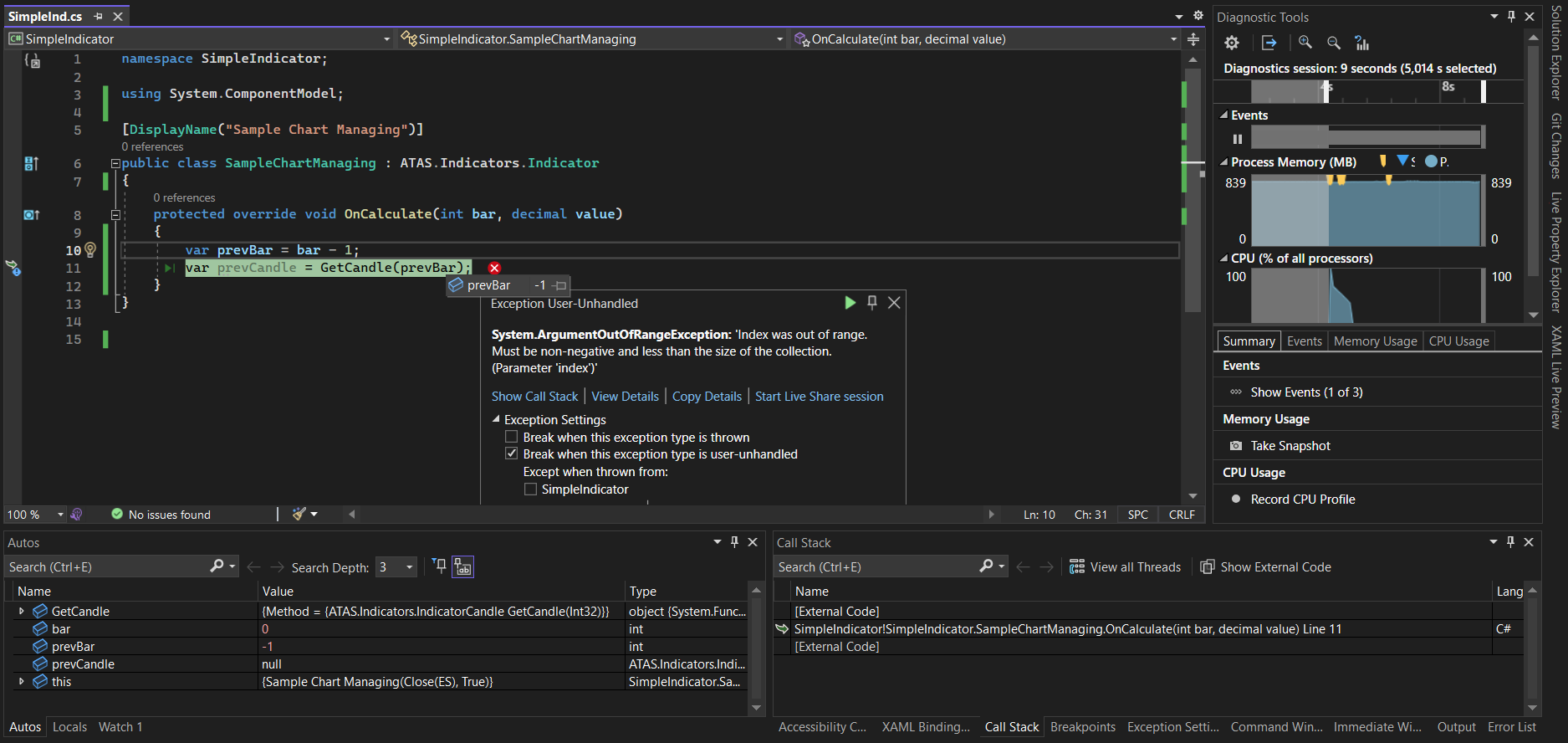Continue execution with green play arrow
The height and width of the screenshot is (743, 1568).
point(850,303)
